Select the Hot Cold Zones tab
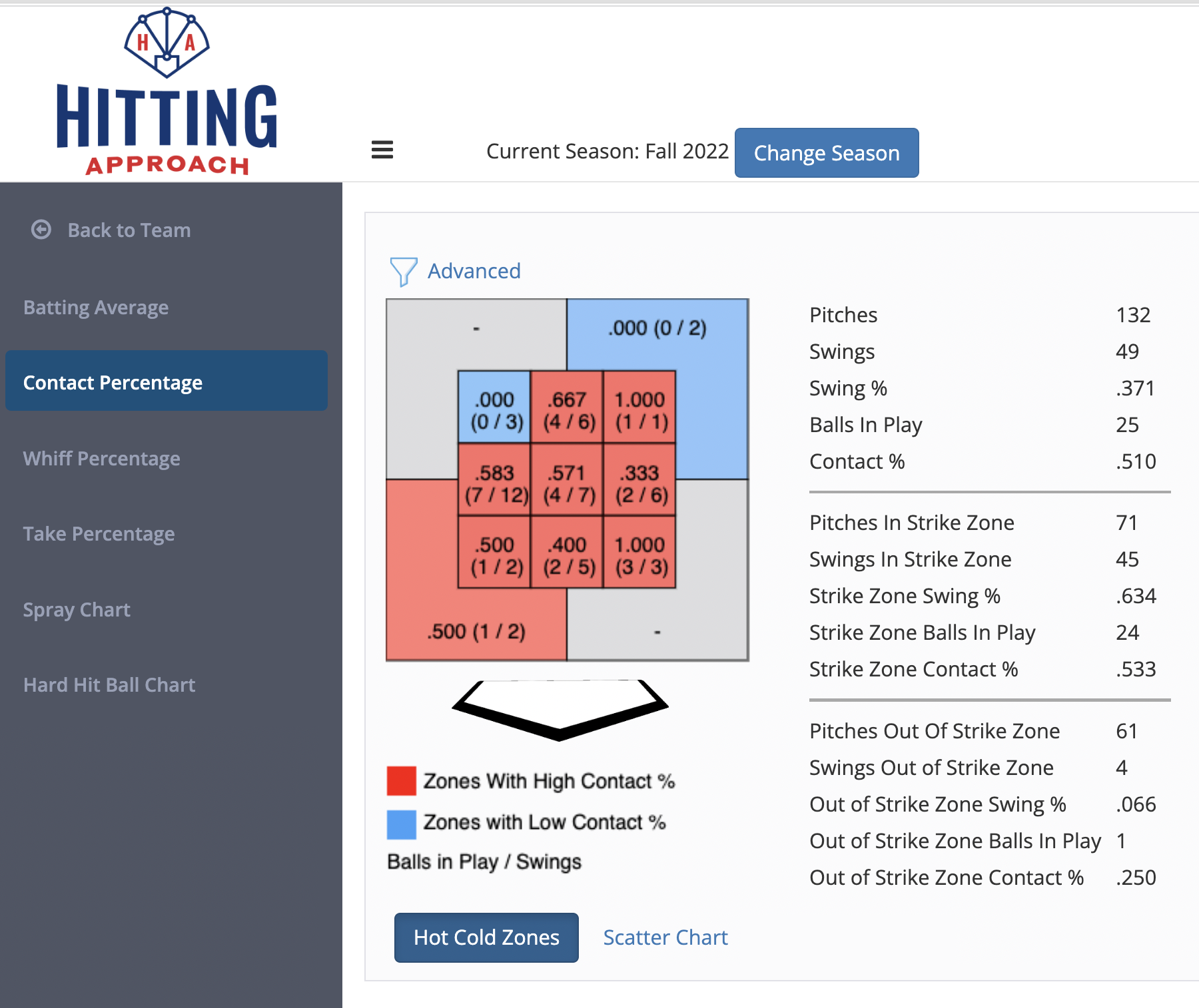 (x=486, y=937)
